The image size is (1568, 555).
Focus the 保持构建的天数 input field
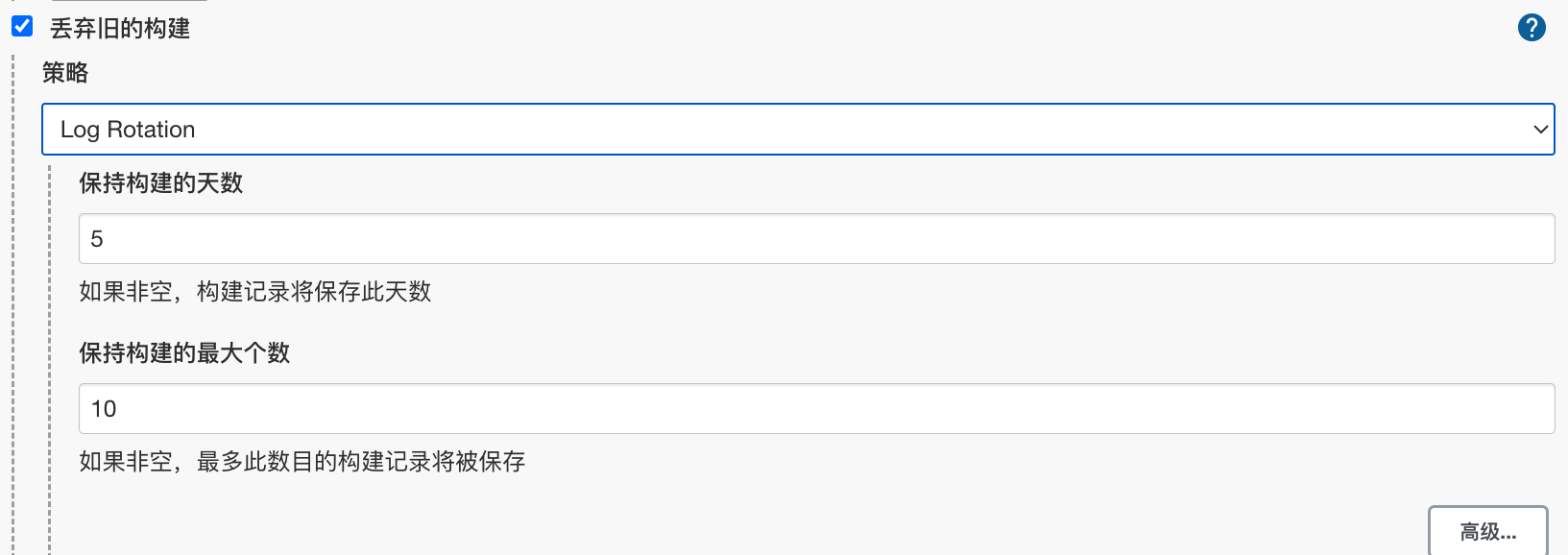816,239
